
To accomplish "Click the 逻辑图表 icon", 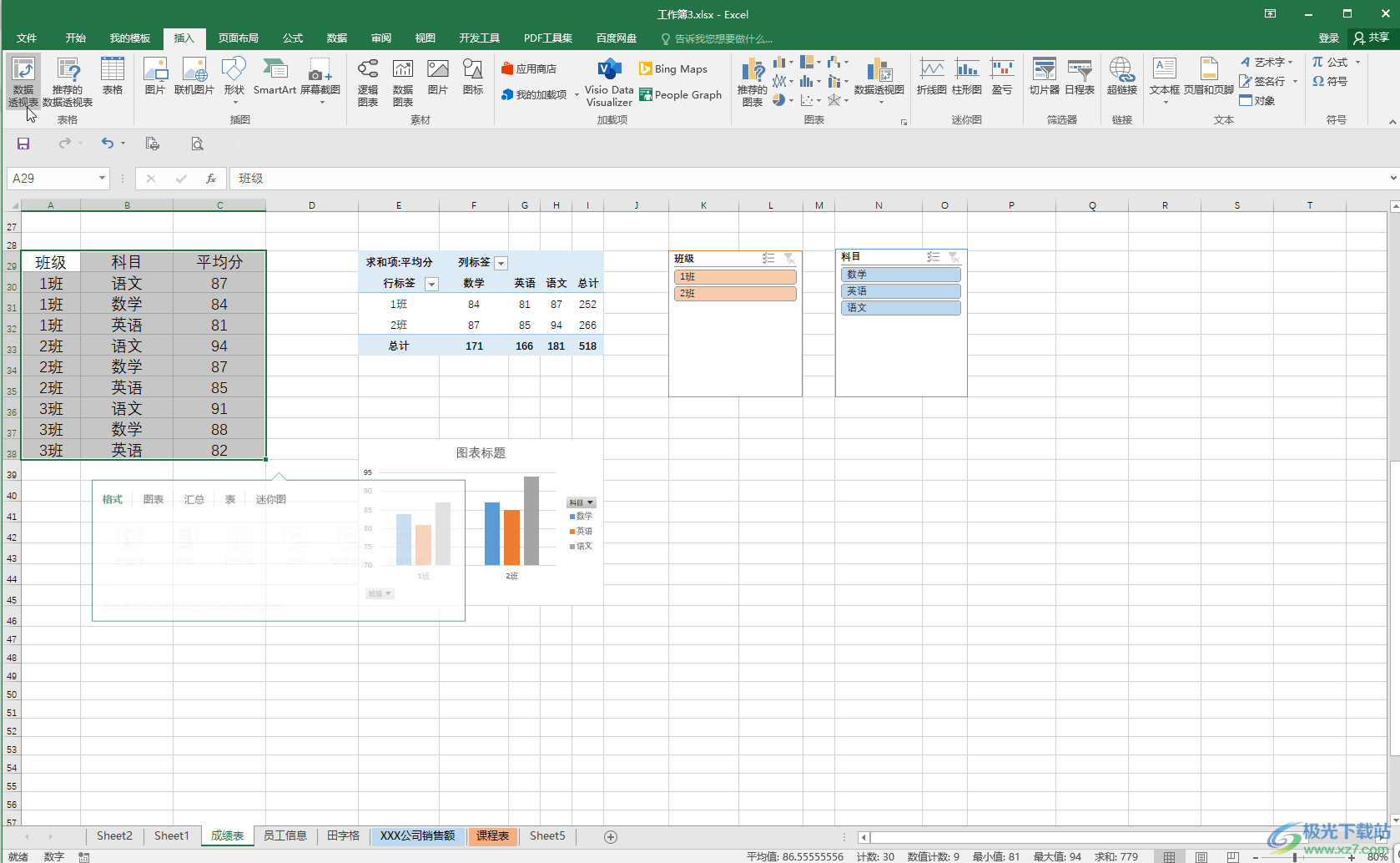I will coord(368,81).
